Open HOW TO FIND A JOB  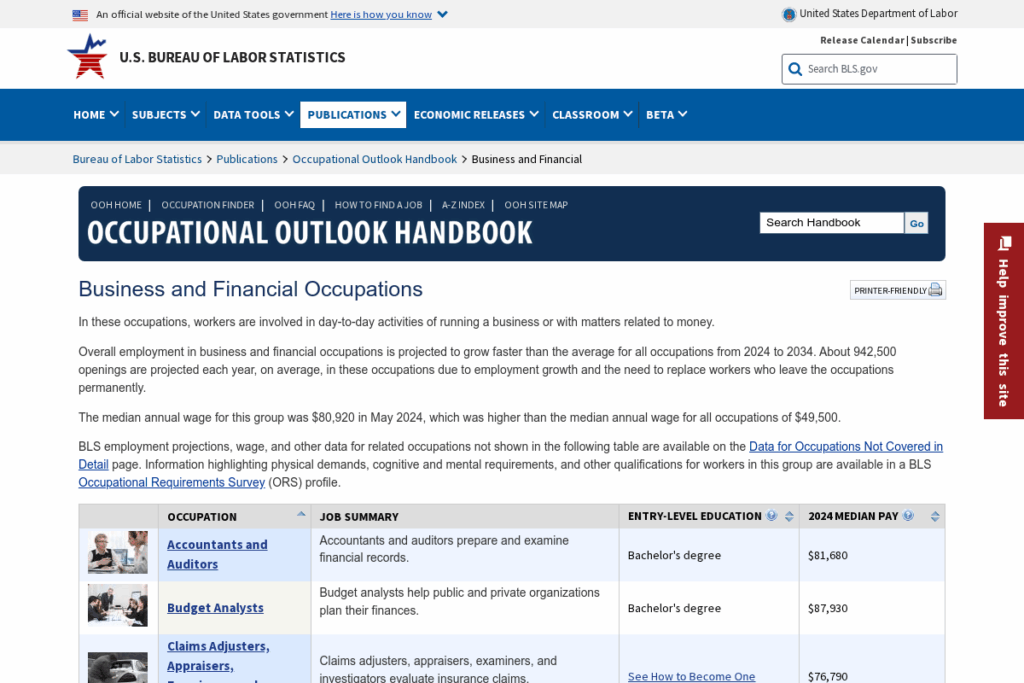coord(378,205)
